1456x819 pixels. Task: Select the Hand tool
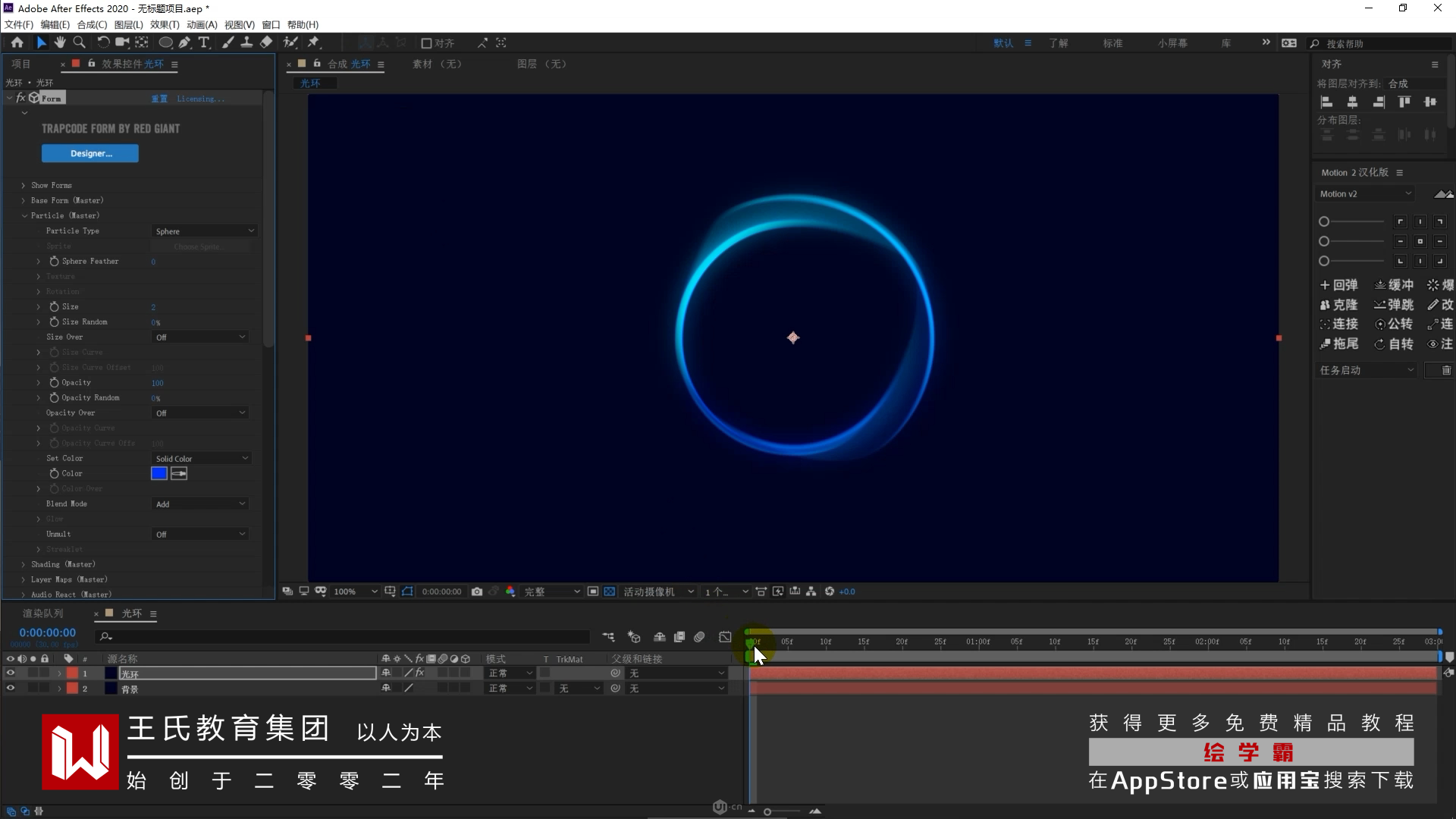(x=60, y=42)
